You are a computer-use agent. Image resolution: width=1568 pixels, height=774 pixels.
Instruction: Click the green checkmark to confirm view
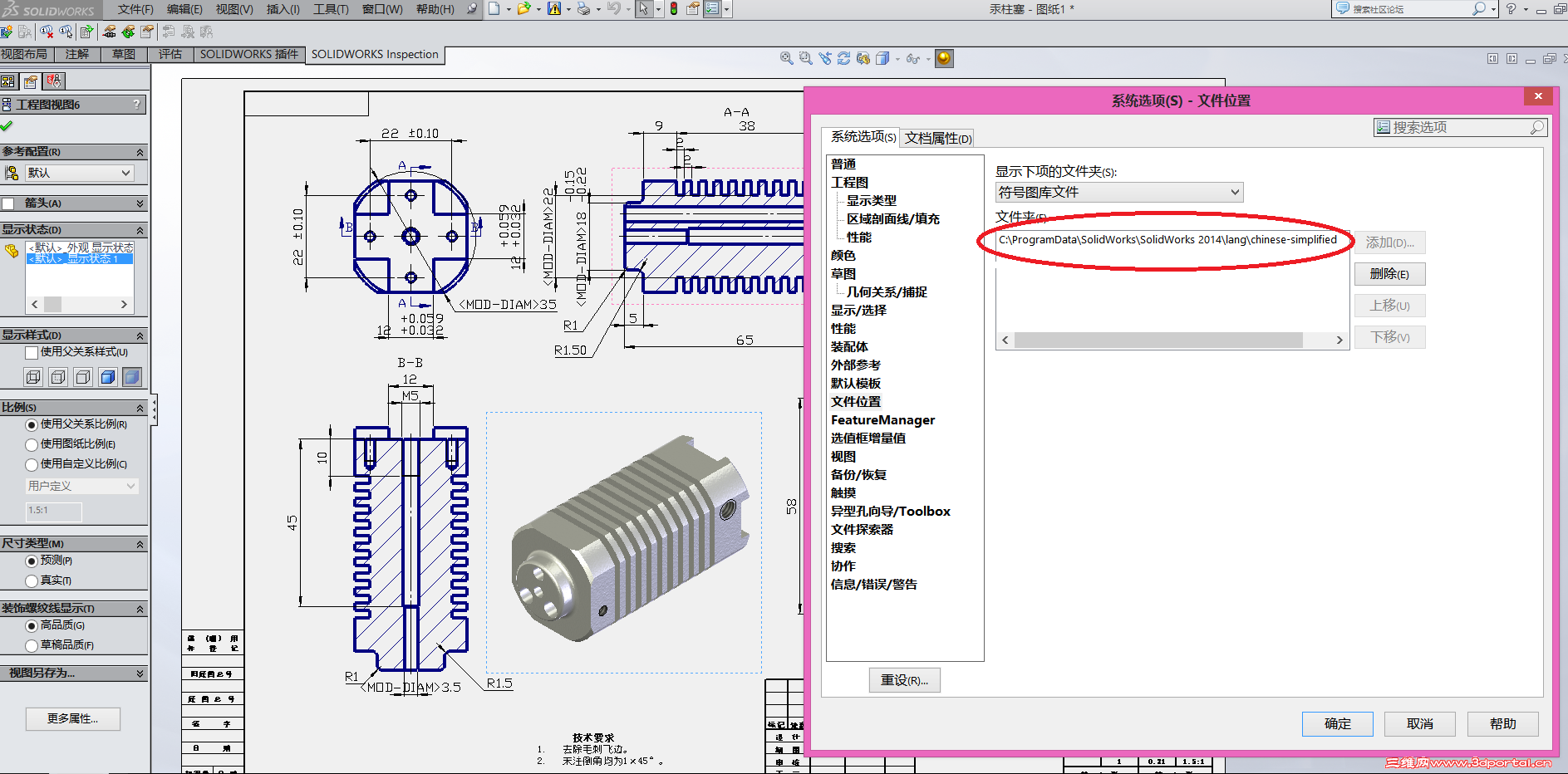7,126
